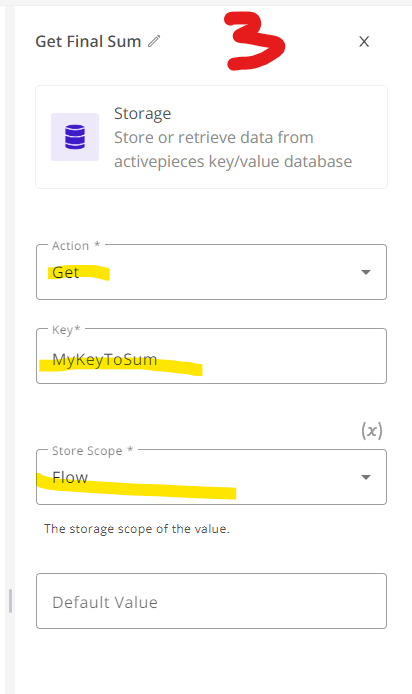Screen dimensions: 412x694
Task: Click the Get Final Sum step title
Action: pyautogui.click(x=88, y=42)
